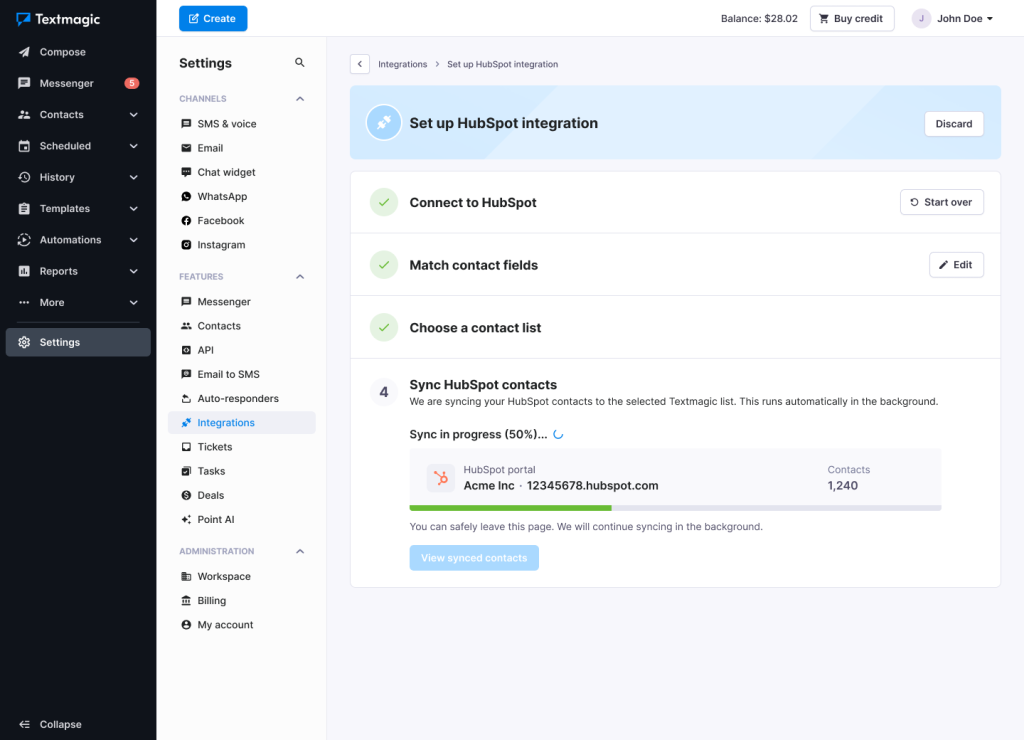Expand the More menu chevron

coord(133,302)
